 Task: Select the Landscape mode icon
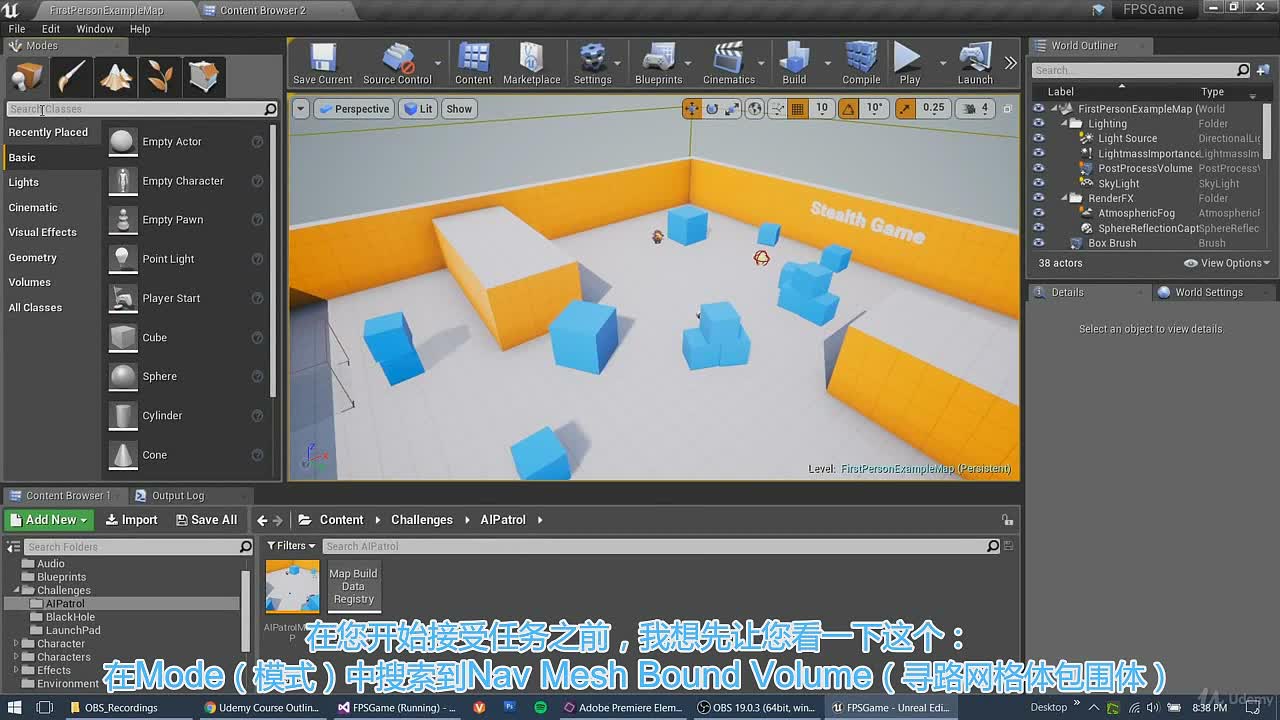[116, 76]
